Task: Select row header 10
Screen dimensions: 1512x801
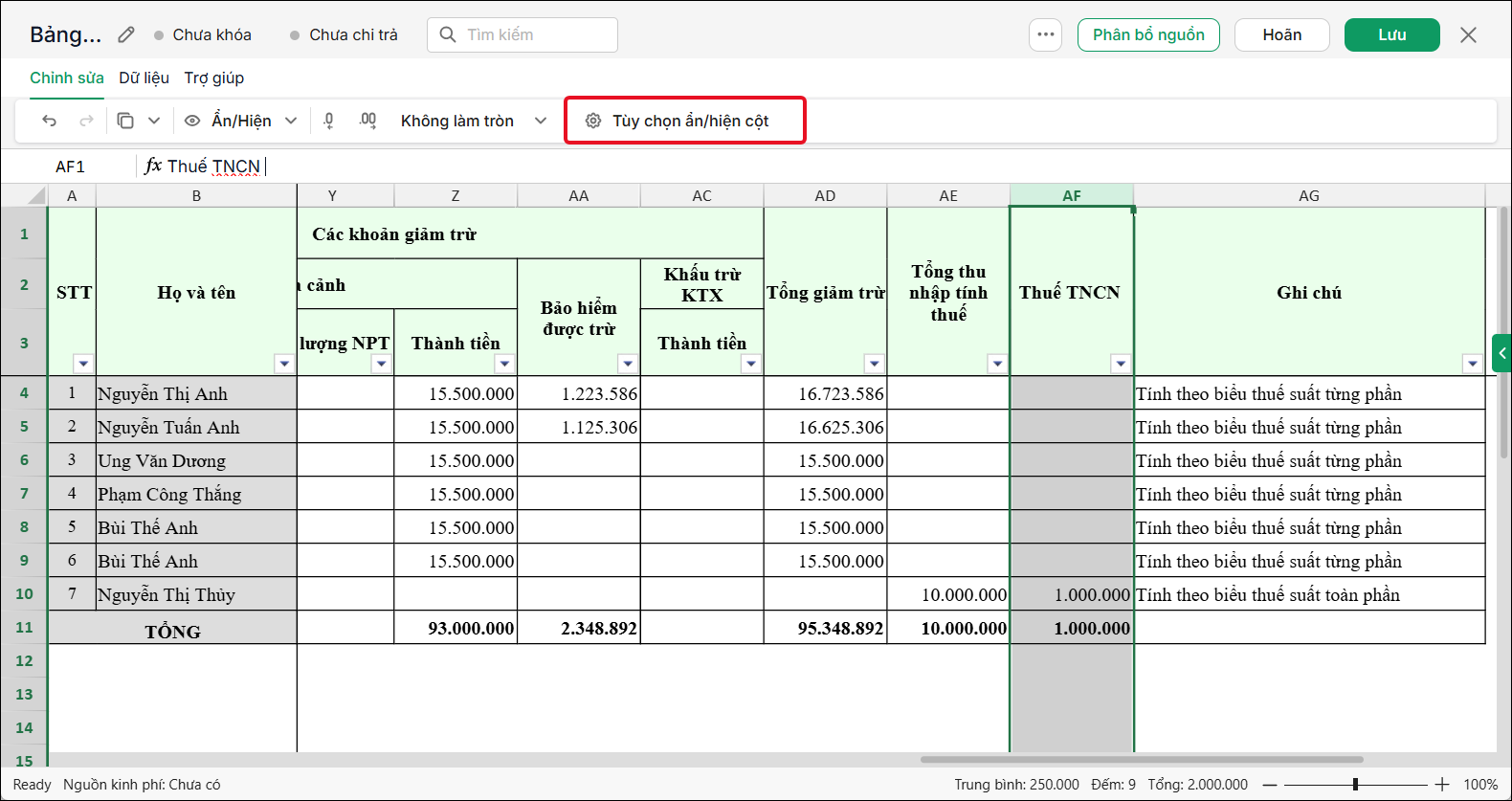Action: [24, 593]
